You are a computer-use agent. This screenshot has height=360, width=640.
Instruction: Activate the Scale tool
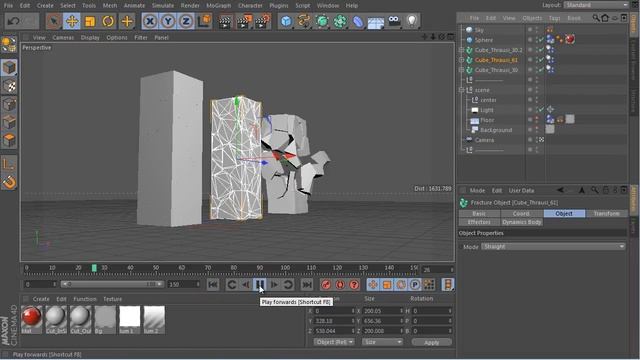(x=90, y=21)
